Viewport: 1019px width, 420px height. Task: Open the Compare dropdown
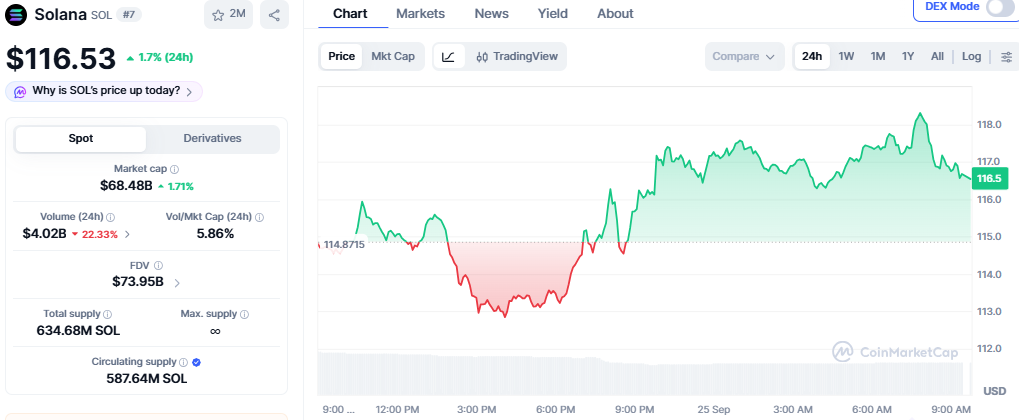744,57
